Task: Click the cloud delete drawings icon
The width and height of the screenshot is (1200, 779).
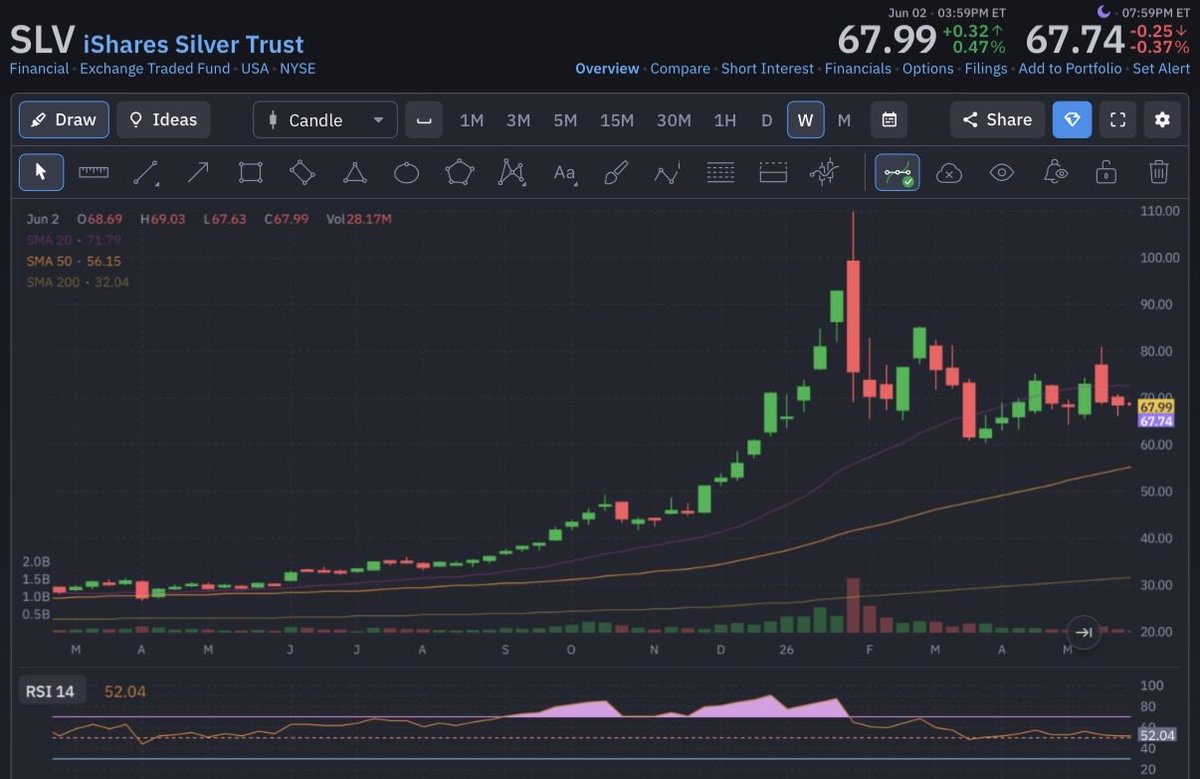Action: [x=949, y=173]
